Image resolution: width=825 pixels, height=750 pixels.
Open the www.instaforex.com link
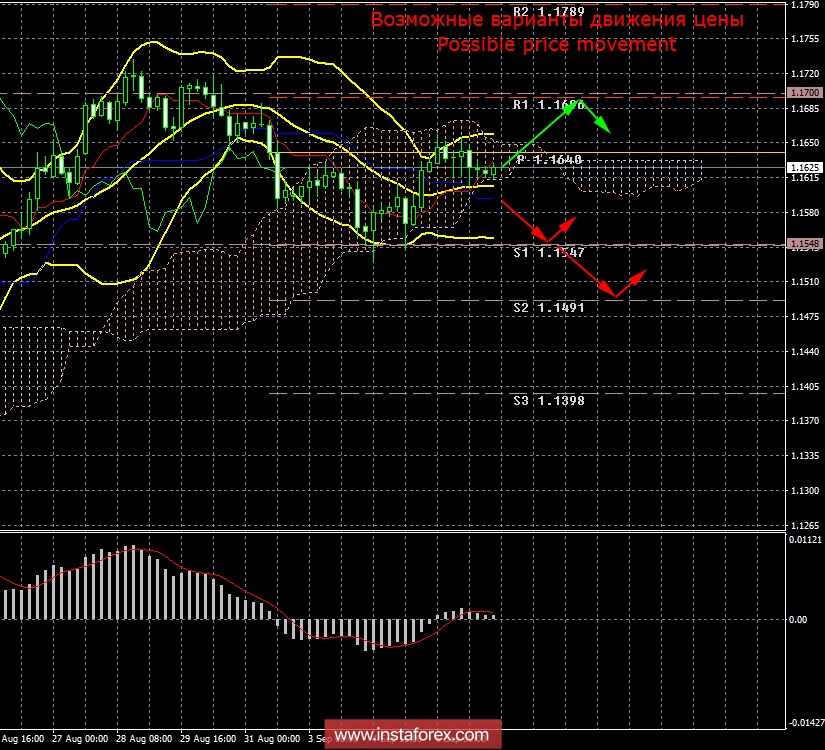(412, 735)
